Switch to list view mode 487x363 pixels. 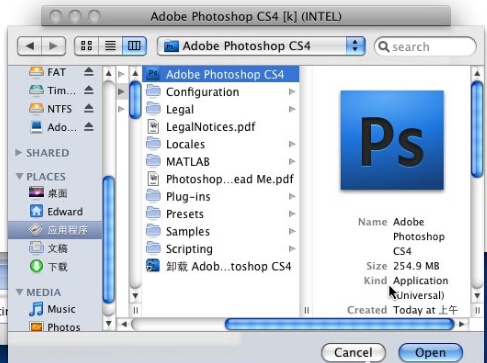[x=110, y=46]
